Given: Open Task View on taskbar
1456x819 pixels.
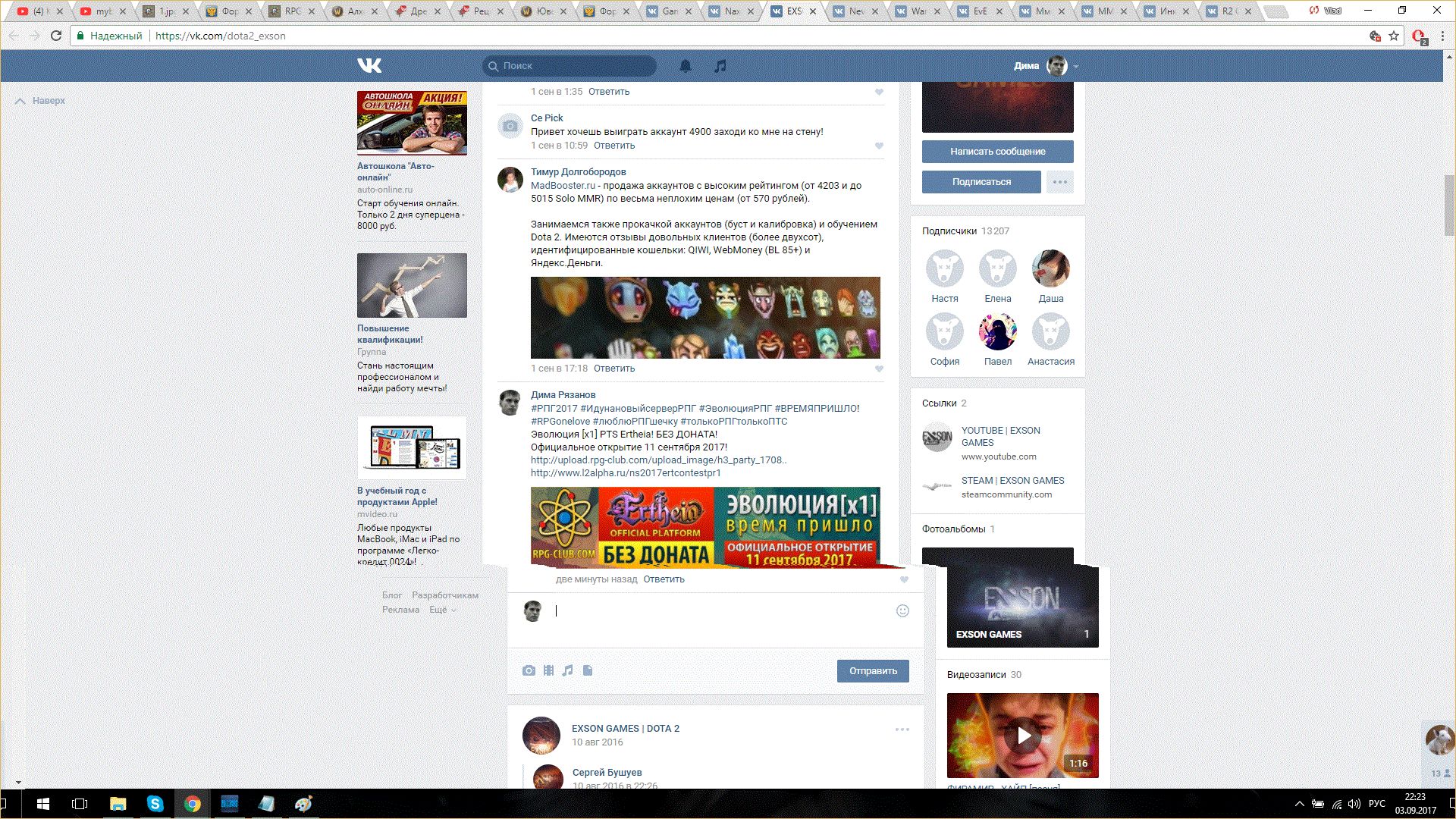Looking at the screenshot, I should (x=80, y=804).
